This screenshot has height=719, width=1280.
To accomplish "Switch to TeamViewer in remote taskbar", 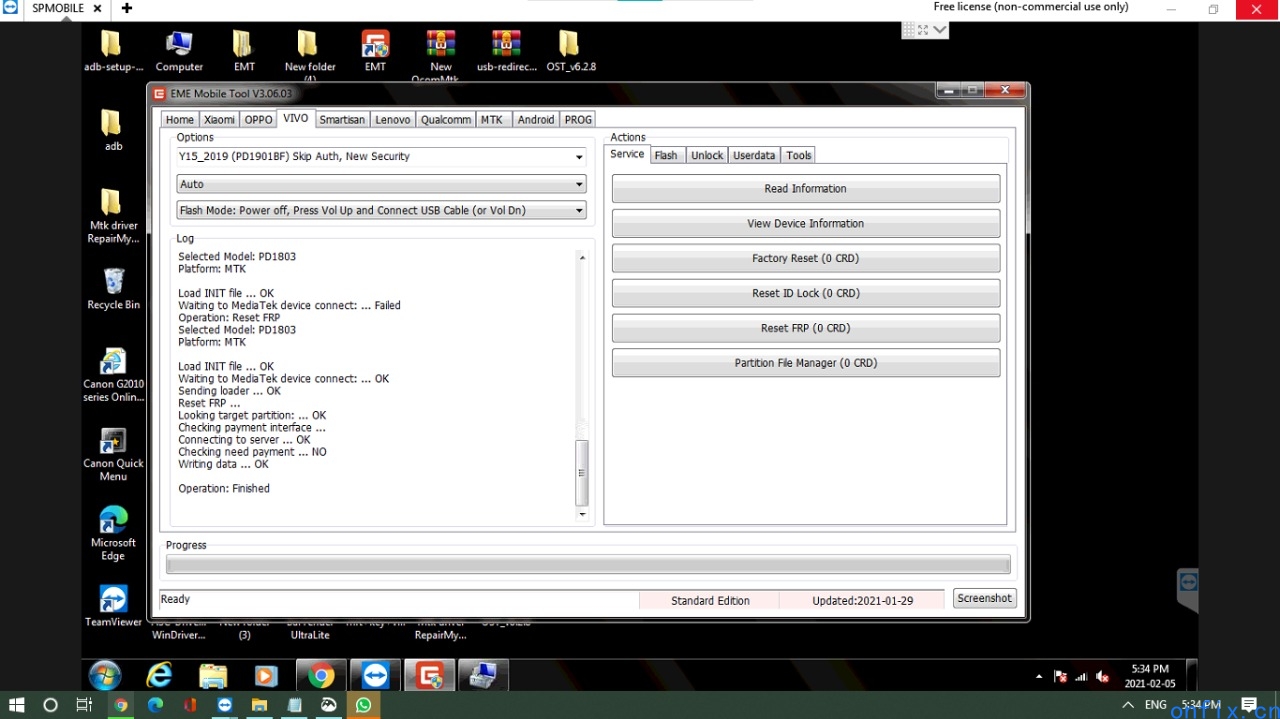I will tap(375, 676).
